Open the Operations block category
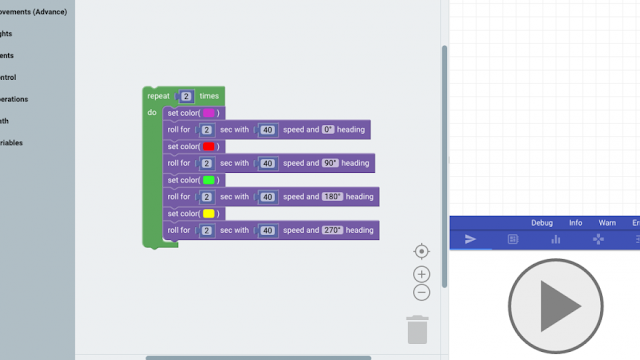Image resolution: width=640 pixels, height=360 pixels. (14, 99)
